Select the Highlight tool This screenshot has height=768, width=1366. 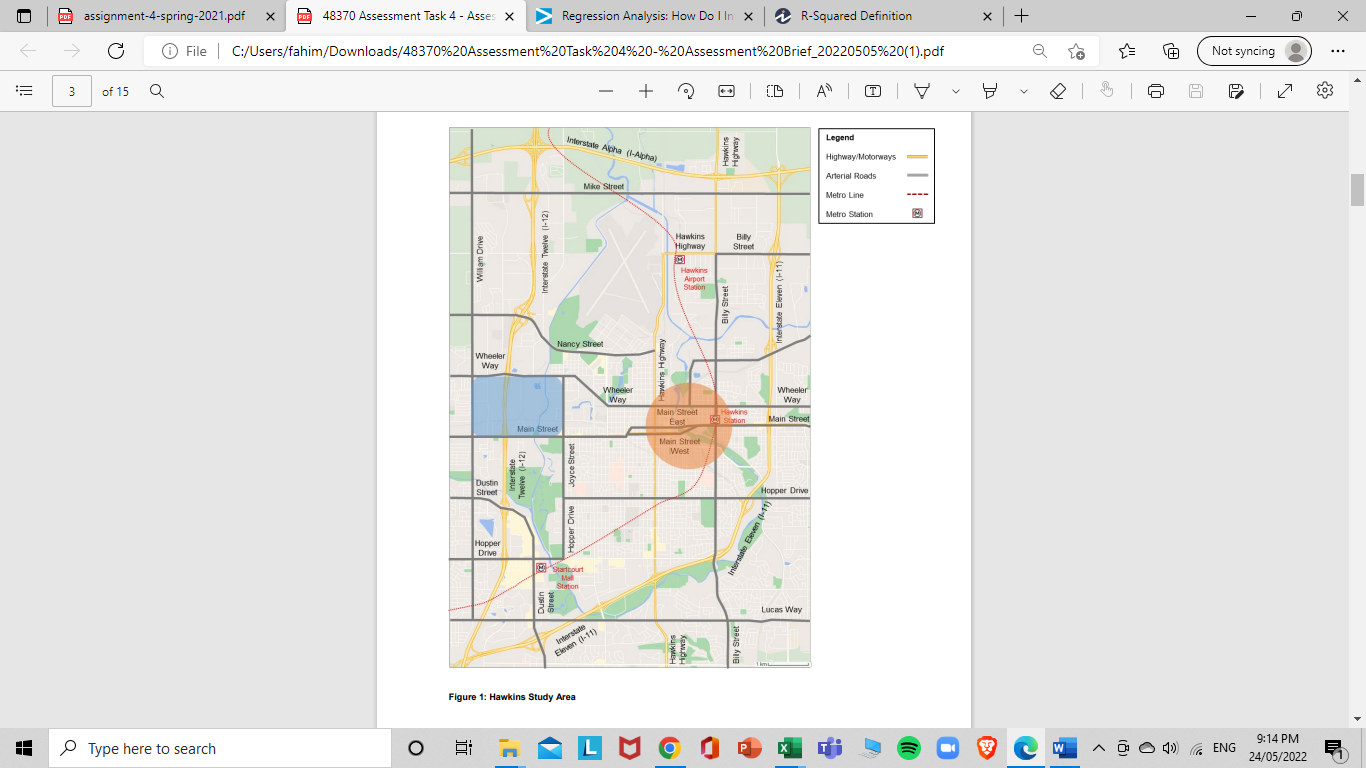990,91
